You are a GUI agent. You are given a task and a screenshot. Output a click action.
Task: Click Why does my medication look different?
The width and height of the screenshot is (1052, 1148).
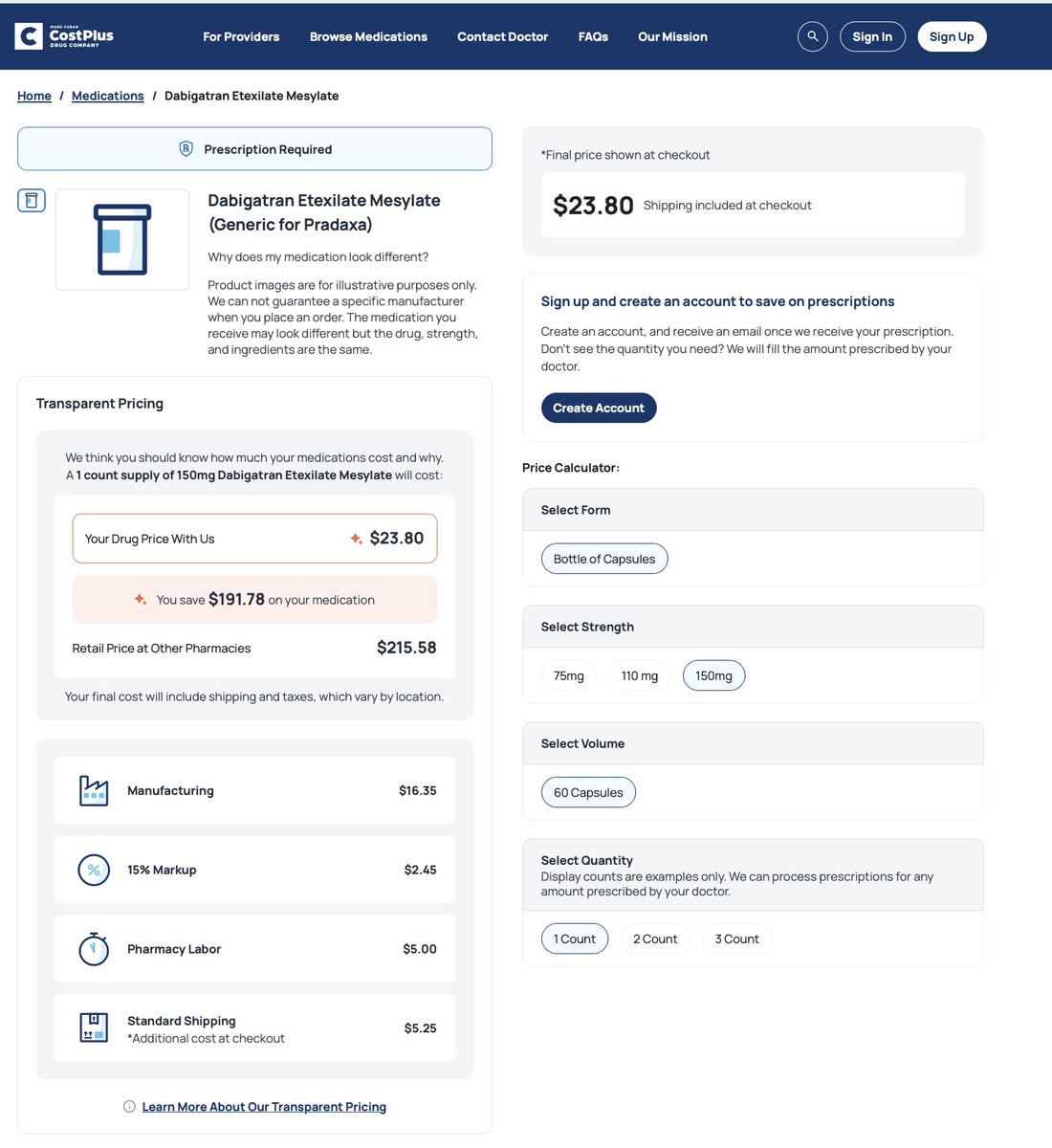[x=318, y=256]
